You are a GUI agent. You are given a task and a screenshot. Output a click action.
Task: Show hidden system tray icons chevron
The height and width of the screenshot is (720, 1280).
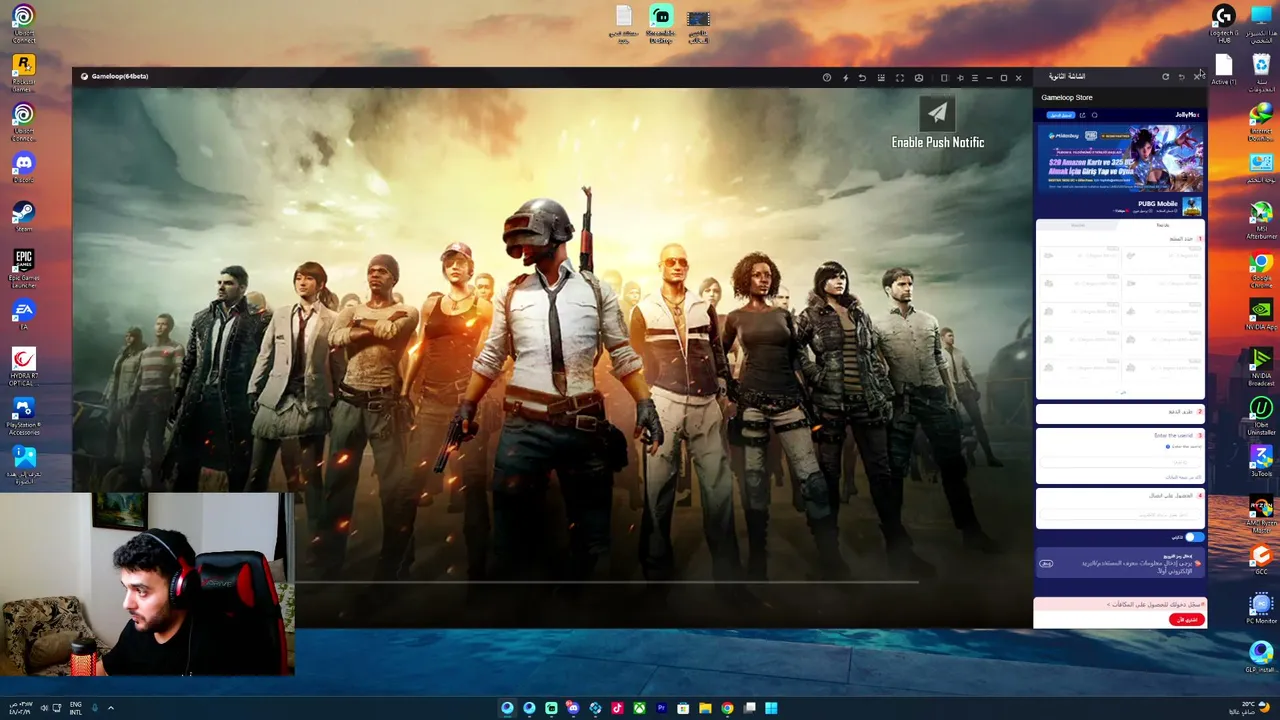tap(110, 708)
